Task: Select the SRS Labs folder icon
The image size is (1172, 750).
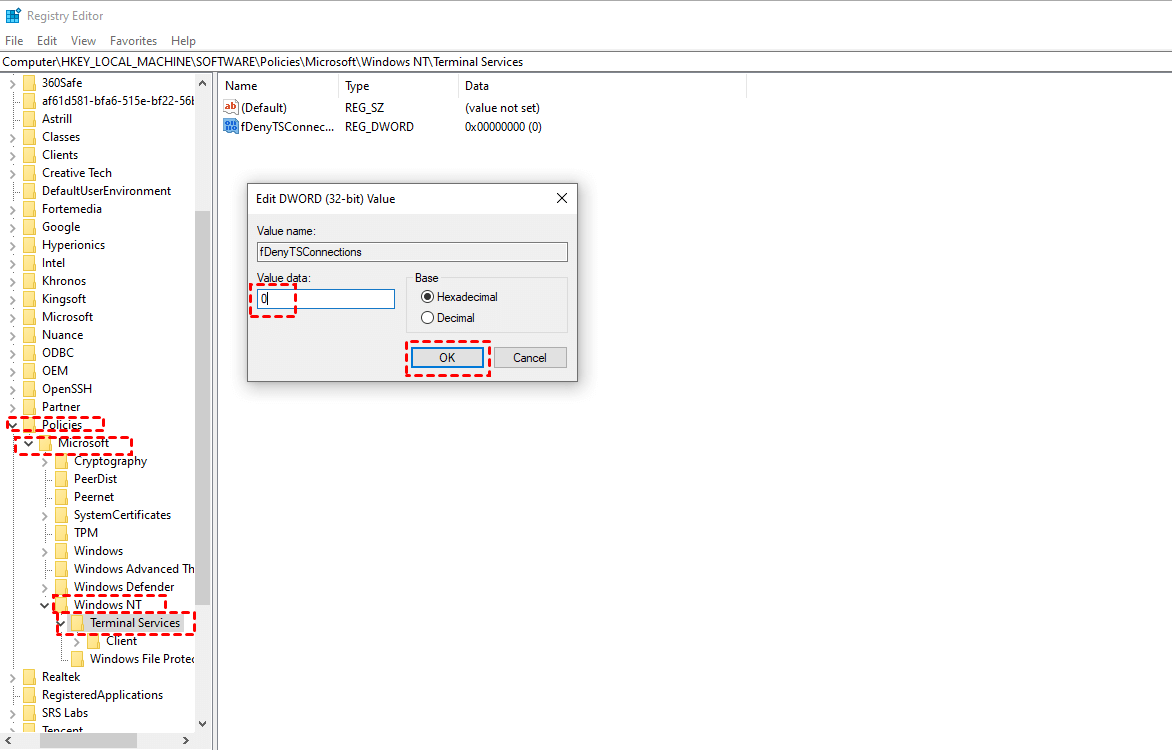Action: (x=29, y=713)
